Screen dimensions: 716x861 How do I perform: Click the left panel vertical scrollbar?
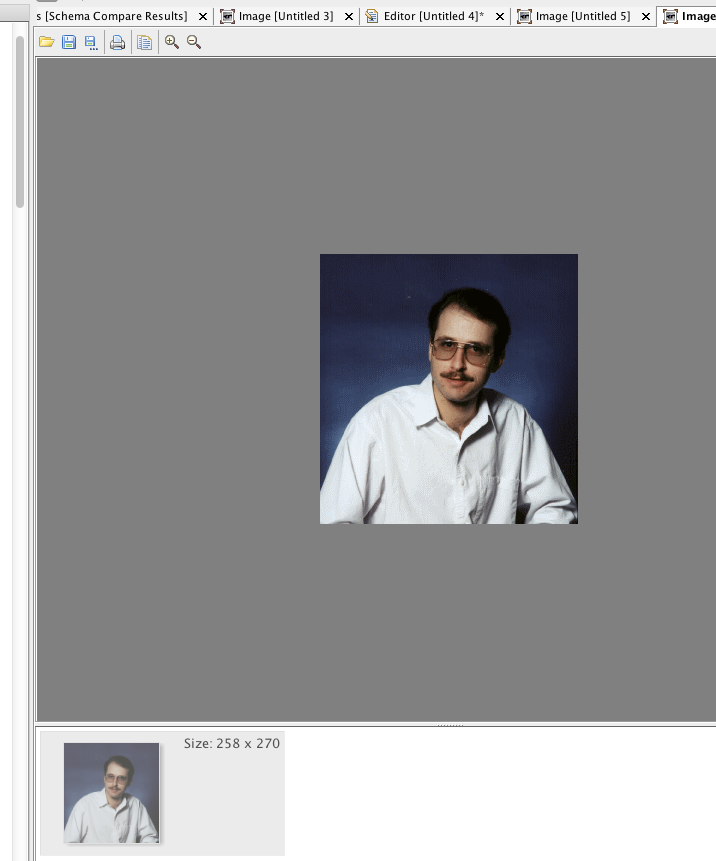pyautogui.click(x=20, y=122)
